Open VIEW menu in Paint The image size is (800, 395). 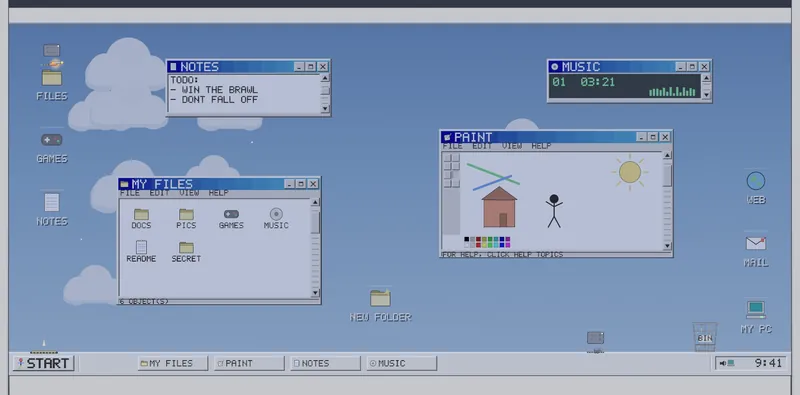coord(512,146)
